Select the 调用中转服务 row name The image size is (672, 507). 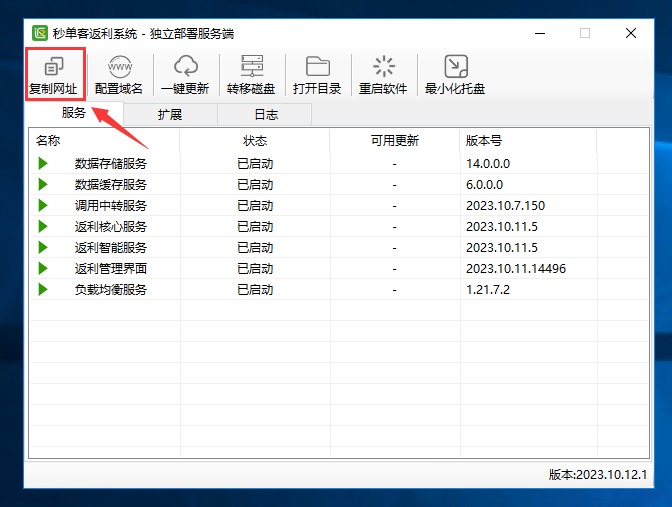tap(111, 206)
